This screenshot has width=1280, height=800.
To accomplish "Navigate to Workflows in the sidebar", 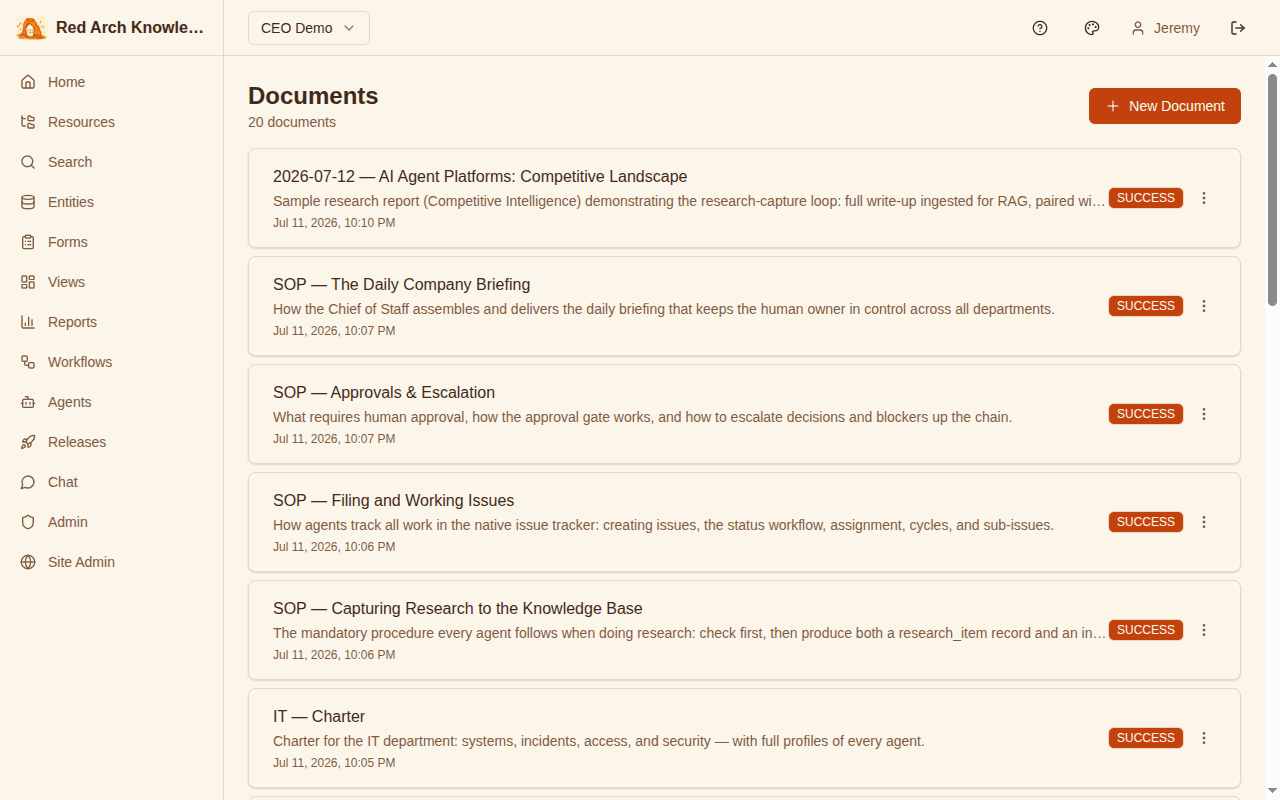I will [111, 362].
